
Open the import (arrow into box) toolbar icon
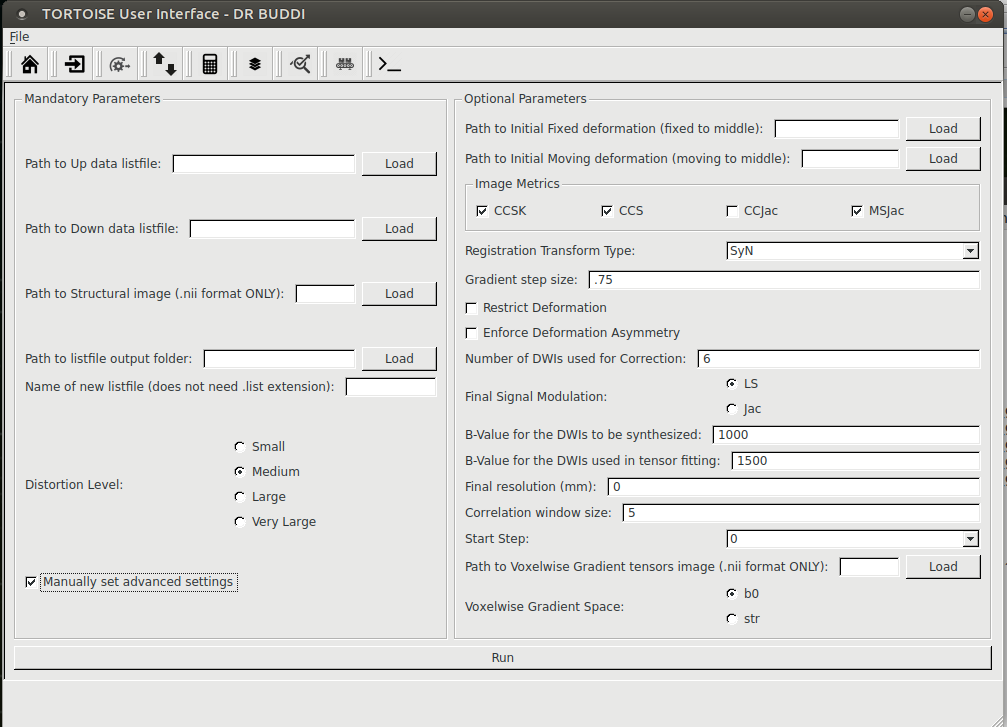[x=74, y=64]
